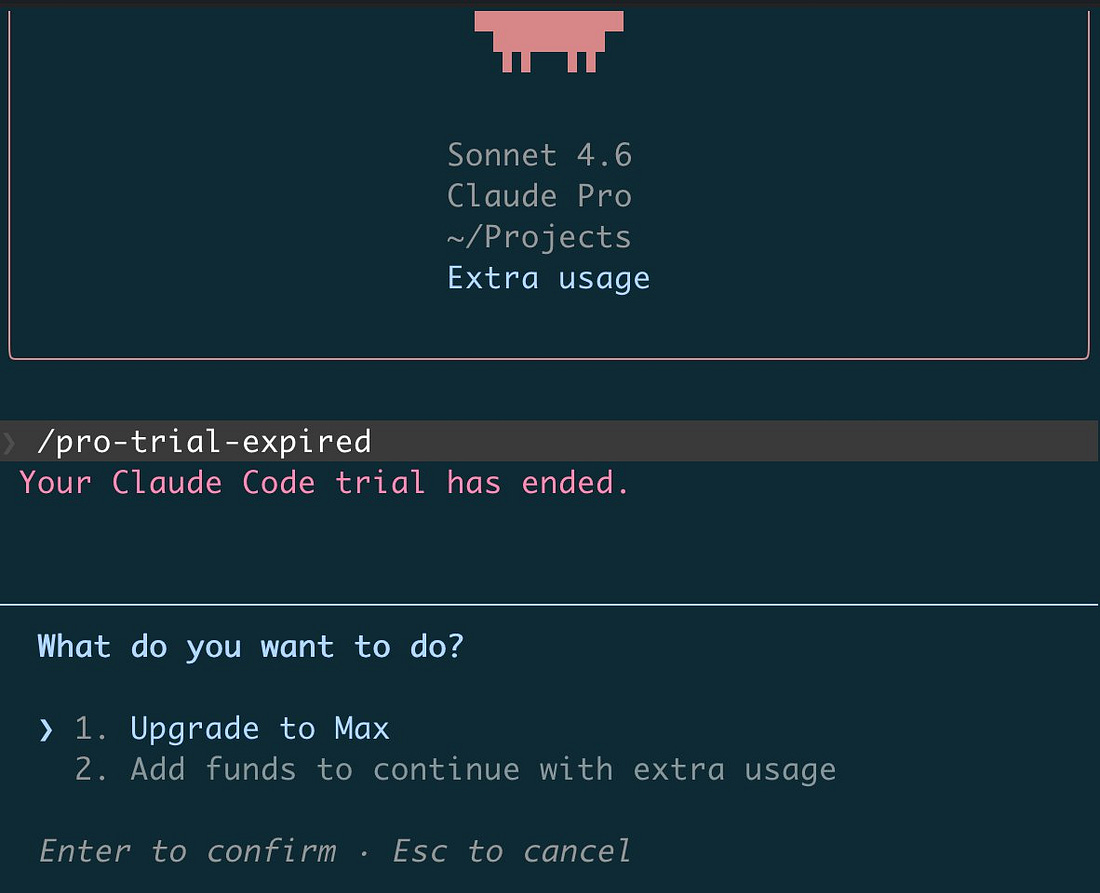Click the pink Claude mascot pixel icon
This screenshot has width=1100, height=893.
[x=549, y=41]
